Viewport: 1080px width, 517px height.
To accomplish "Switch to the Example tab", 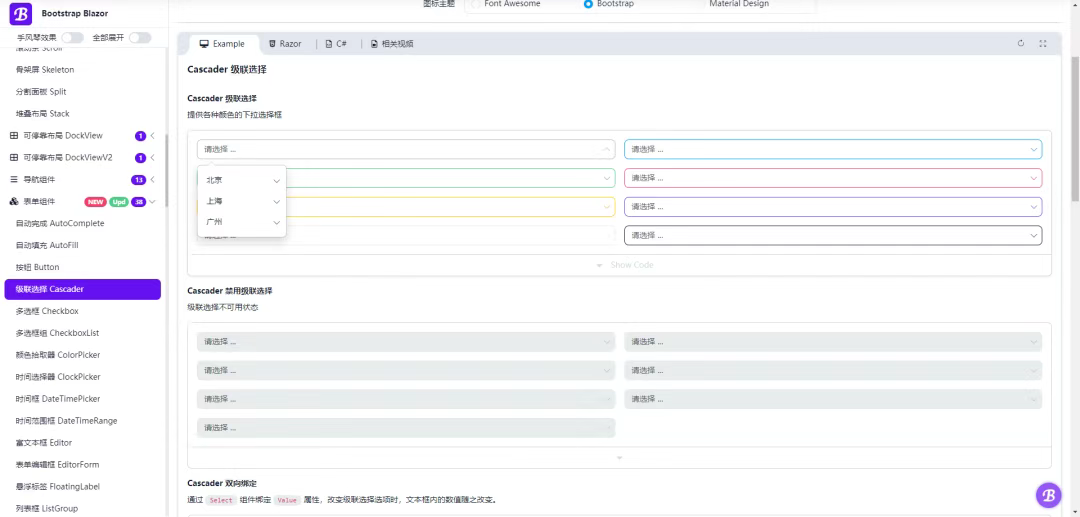I will (222, 44).
